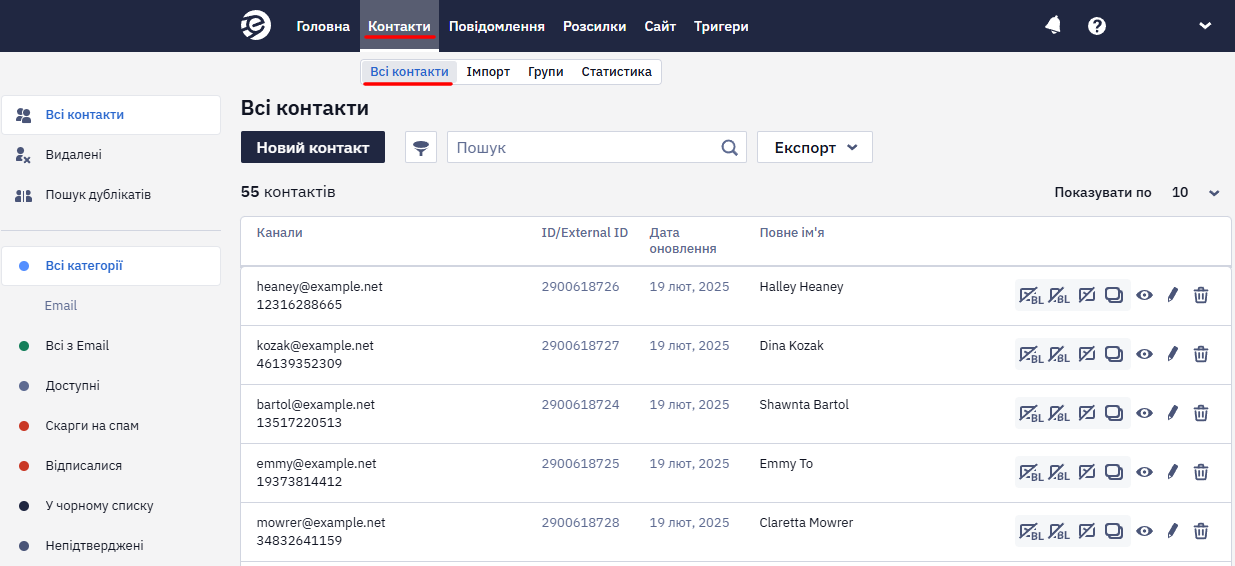Edit Shawnta Bartol using pencil icon
The image size is (1235, 566).
coord(1173,413)
